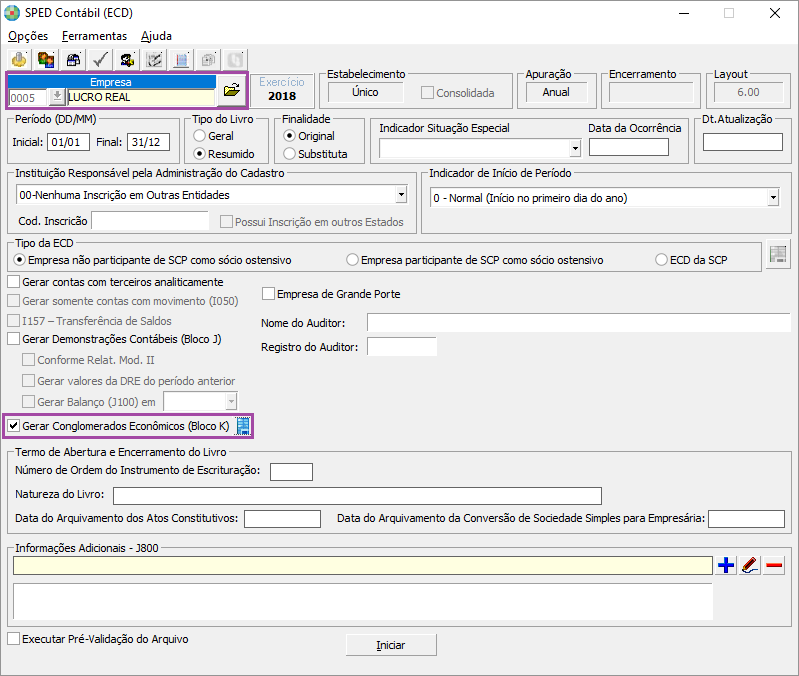Viewport: 799px width, 676px height.
Task: Click the yellow stamp toolbar icon
Action: [x=19, y=60]
